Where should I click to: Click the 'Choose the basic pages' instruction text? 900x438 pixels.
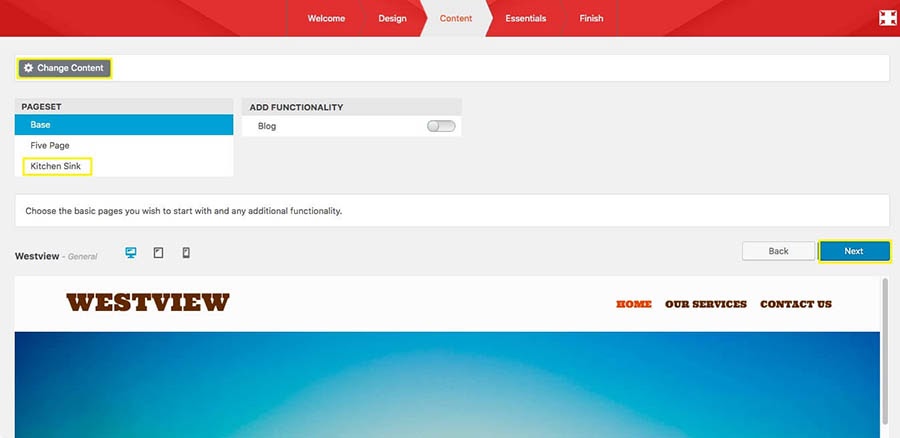(x=184, y=211)
